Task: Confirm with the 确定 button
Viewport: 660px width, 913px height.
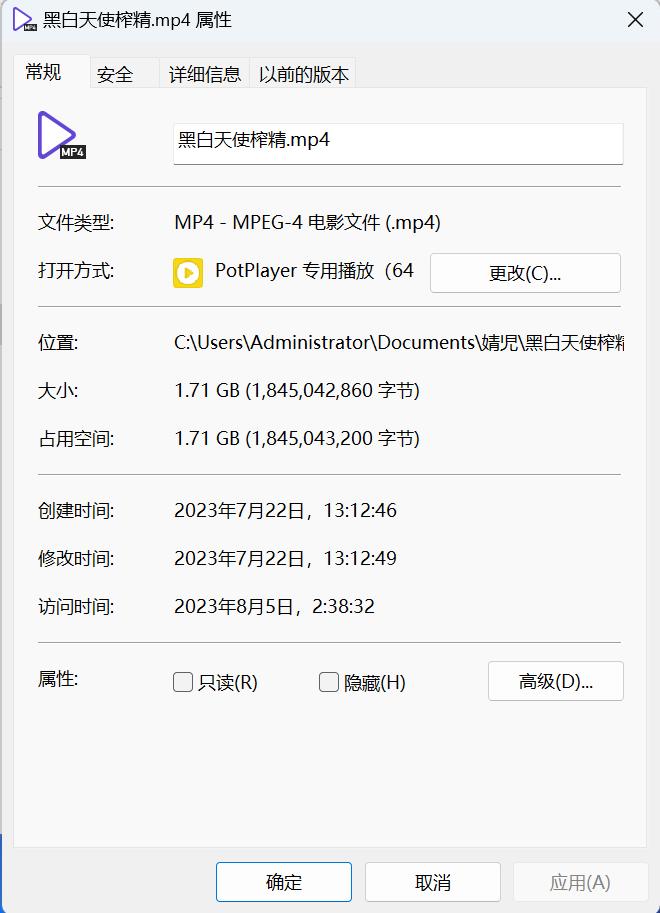Action: [x=284, y=882]
